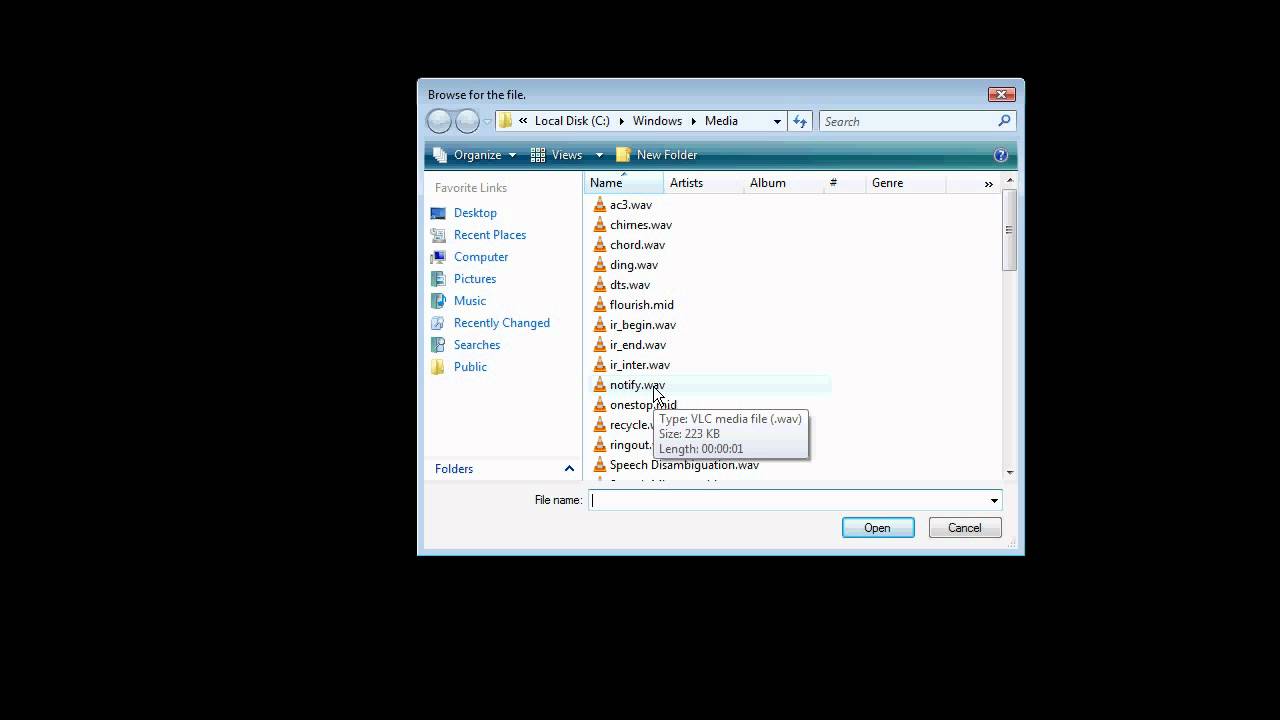1280x720 pixels.
Task: Click the VLC icon beside ir_end.wav
Action: 600,345
